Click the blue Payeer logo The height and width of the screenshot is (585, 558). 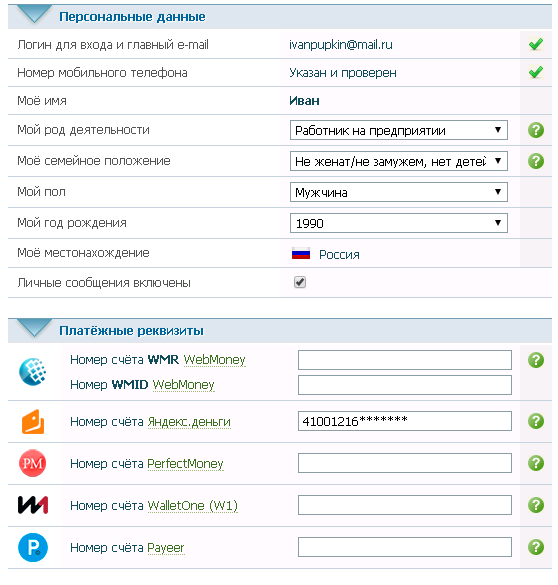click(33, 547)
